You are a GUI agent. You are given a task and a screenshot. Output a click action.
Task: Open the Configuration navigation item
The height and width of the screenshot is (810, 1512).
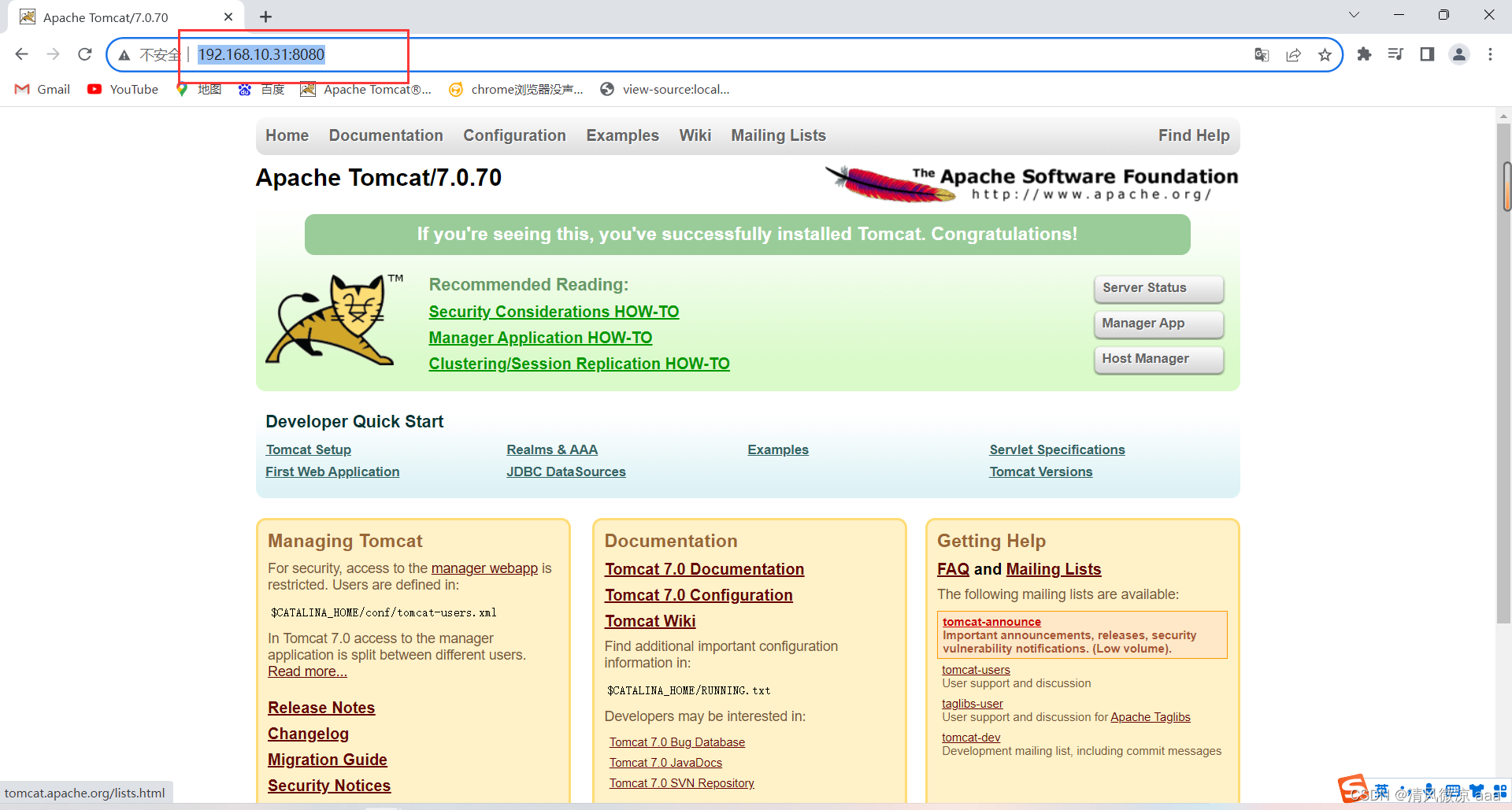pyautogui.click(x=514, y=135)
